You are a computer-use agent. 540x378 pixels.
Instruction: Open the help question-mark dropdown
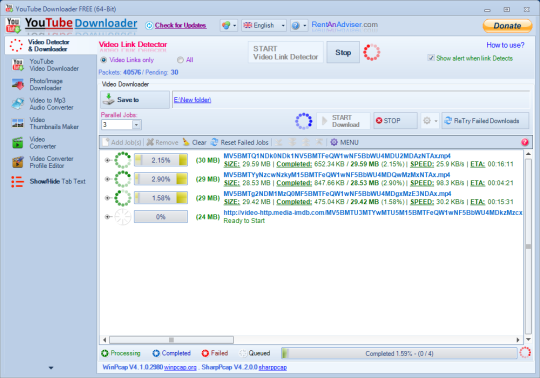coord(299,25)
